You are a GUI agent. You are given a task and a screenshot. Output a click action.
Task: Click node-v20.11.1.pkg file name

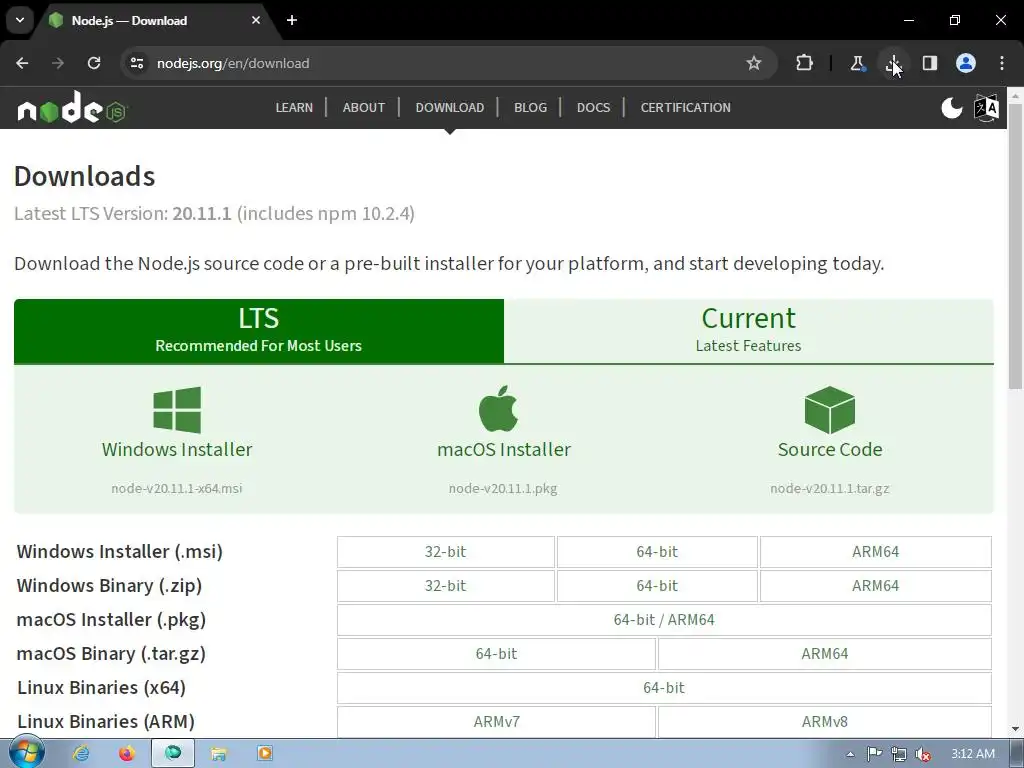point(503,488)
